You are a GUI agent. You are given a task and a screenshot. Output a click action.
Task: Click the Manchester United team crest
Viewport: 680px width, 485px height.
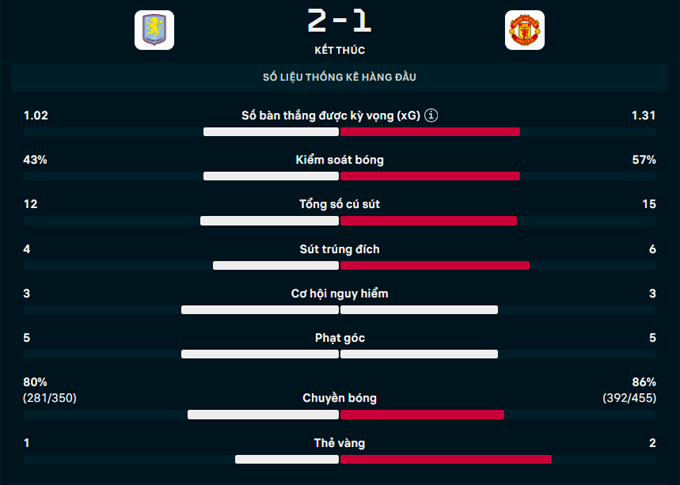click(524, 30)
